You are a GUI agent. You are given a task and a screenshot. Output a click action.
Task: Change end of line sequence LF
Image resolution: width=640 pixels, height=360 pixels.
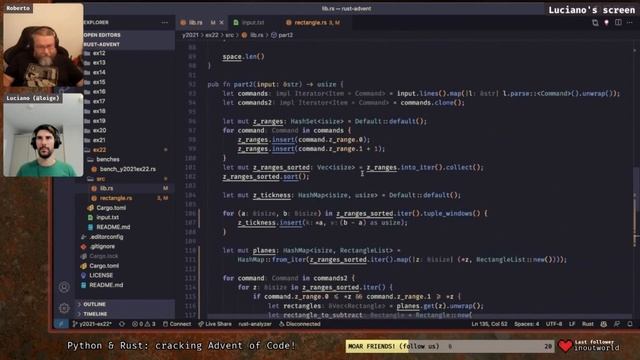click(x=572, y=324)
